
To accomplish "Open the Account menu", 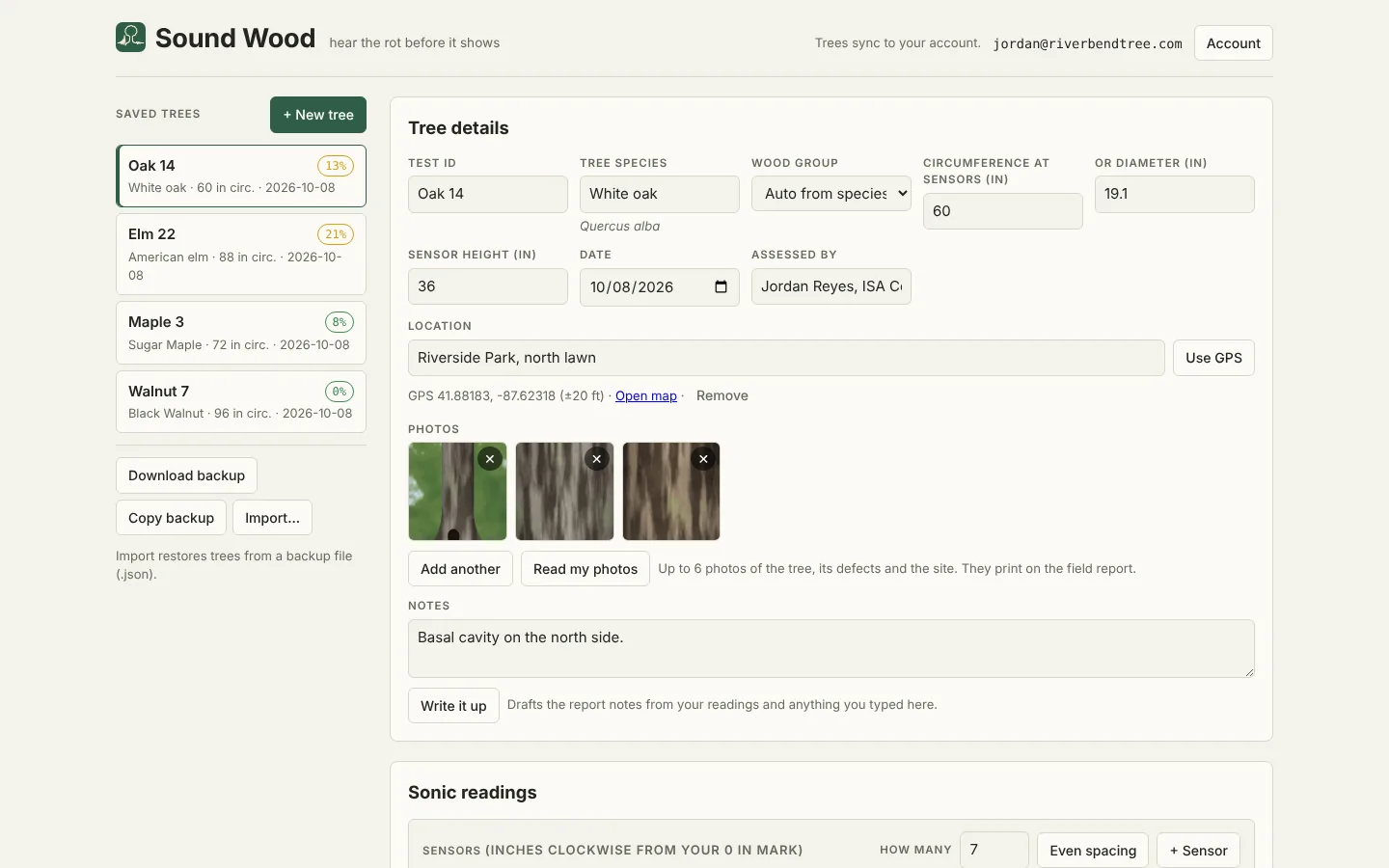I will (1234, 43).
